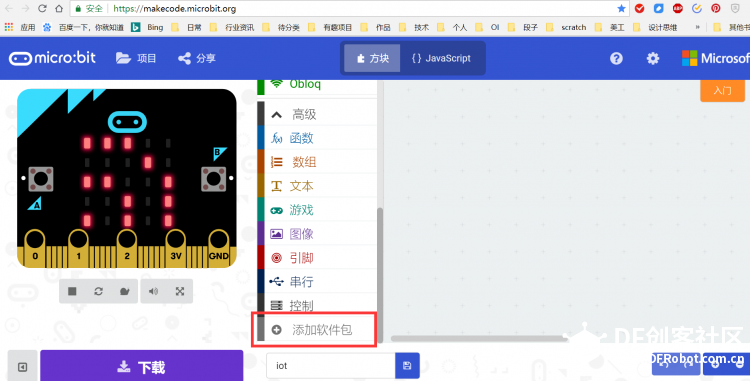The width and height of the screenshot is (750, 381).
Task: Collapse the simulator side panel
Action: [22, 367]
